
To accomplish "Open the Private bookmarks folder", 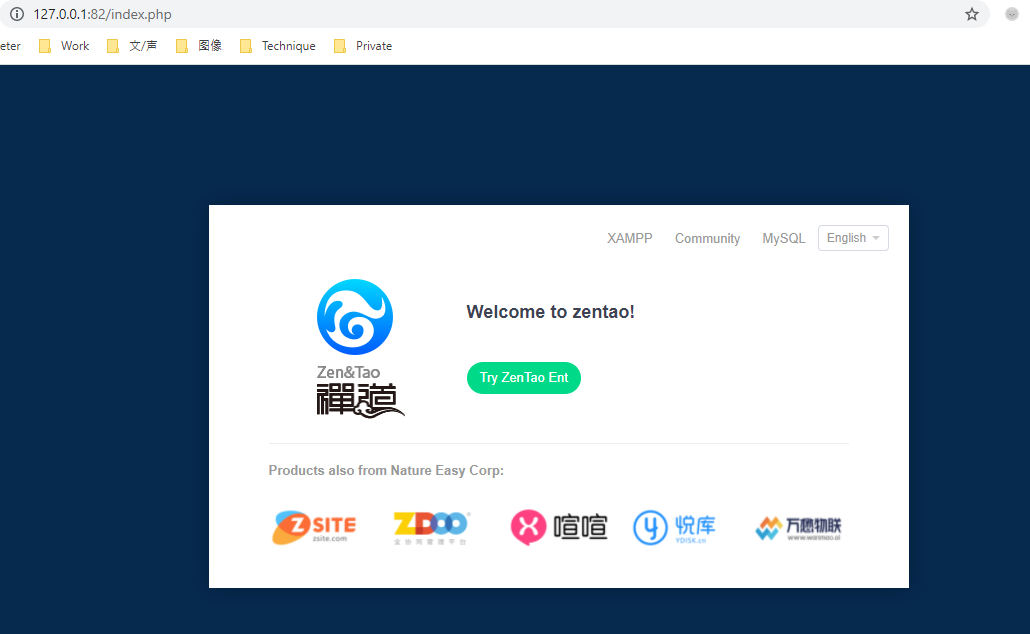I will tap(363, 46).
